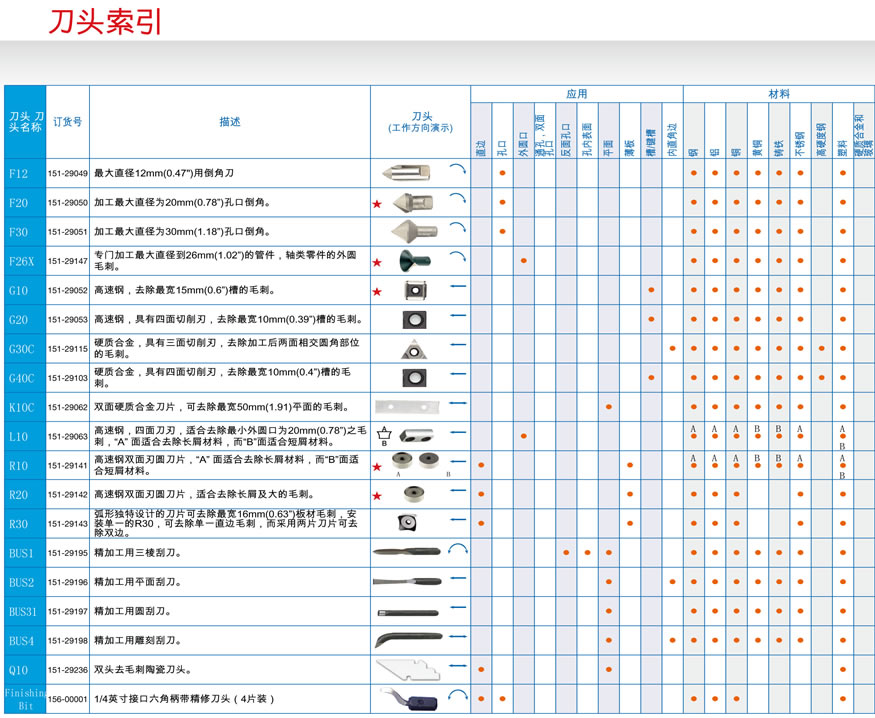Screen dimensions: 875x718
Task: Click the double-headed arrow in the BUS4 row
Action: coord(458,636)
